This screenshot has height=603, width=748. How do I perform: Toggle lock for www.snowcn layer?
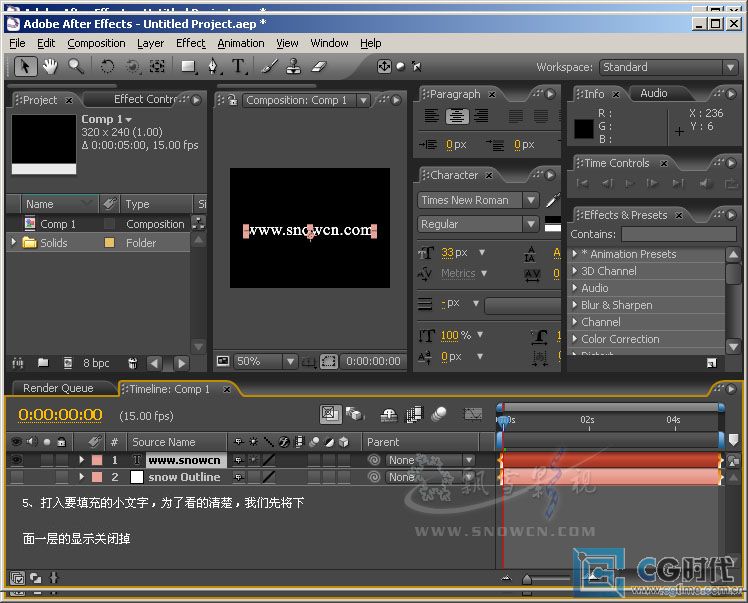(62, 460)
